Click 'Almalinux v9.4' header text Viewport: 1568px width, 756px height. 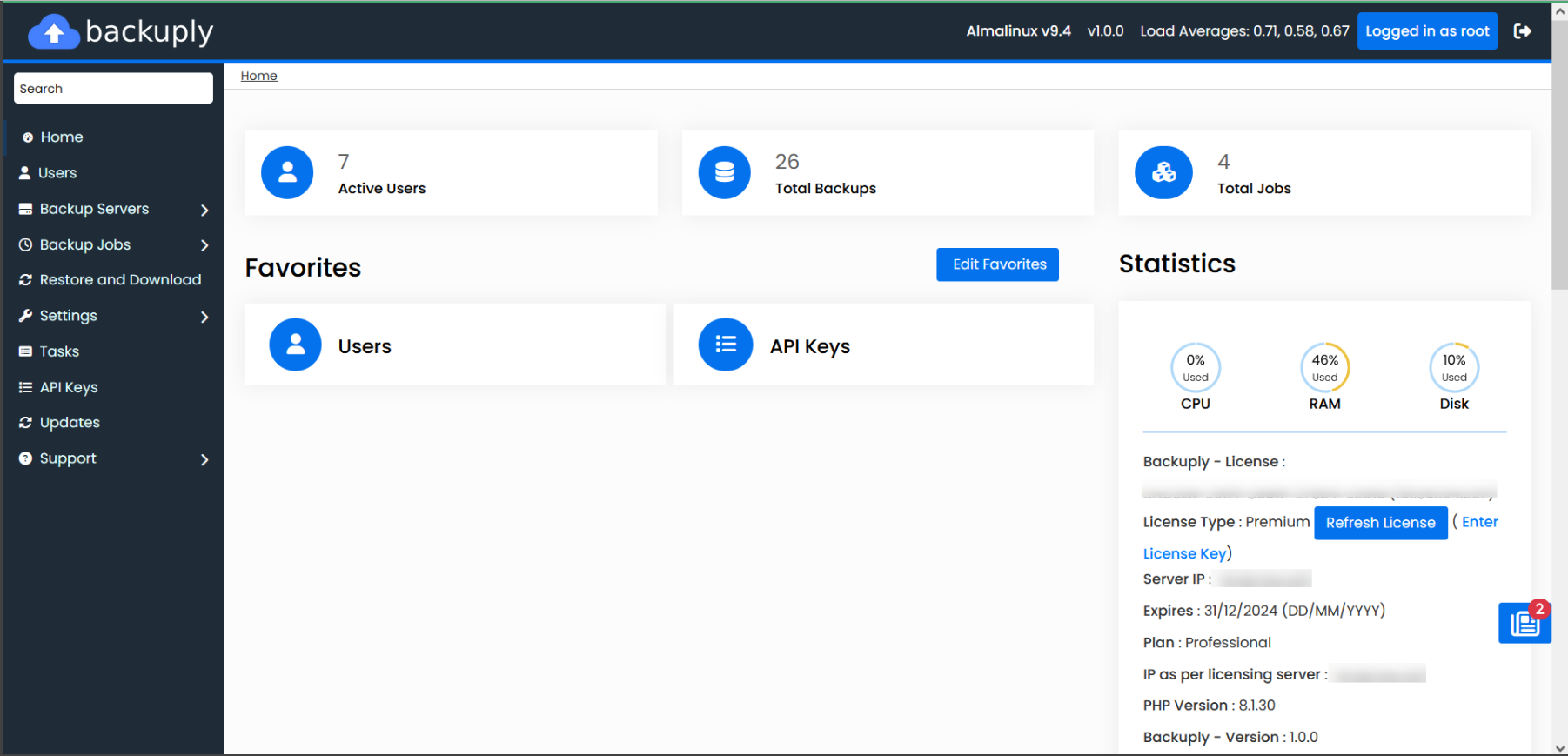pyautogui.click(x=1018, y=31)
